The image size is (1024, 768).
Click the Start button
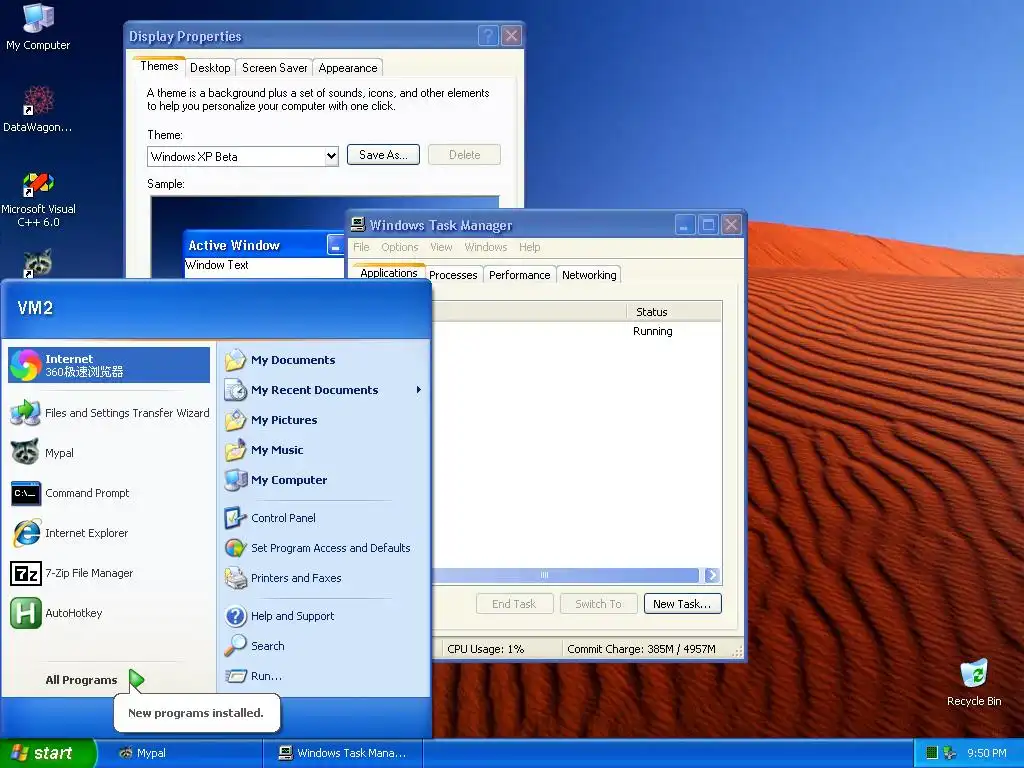click(x=47, y=753)
